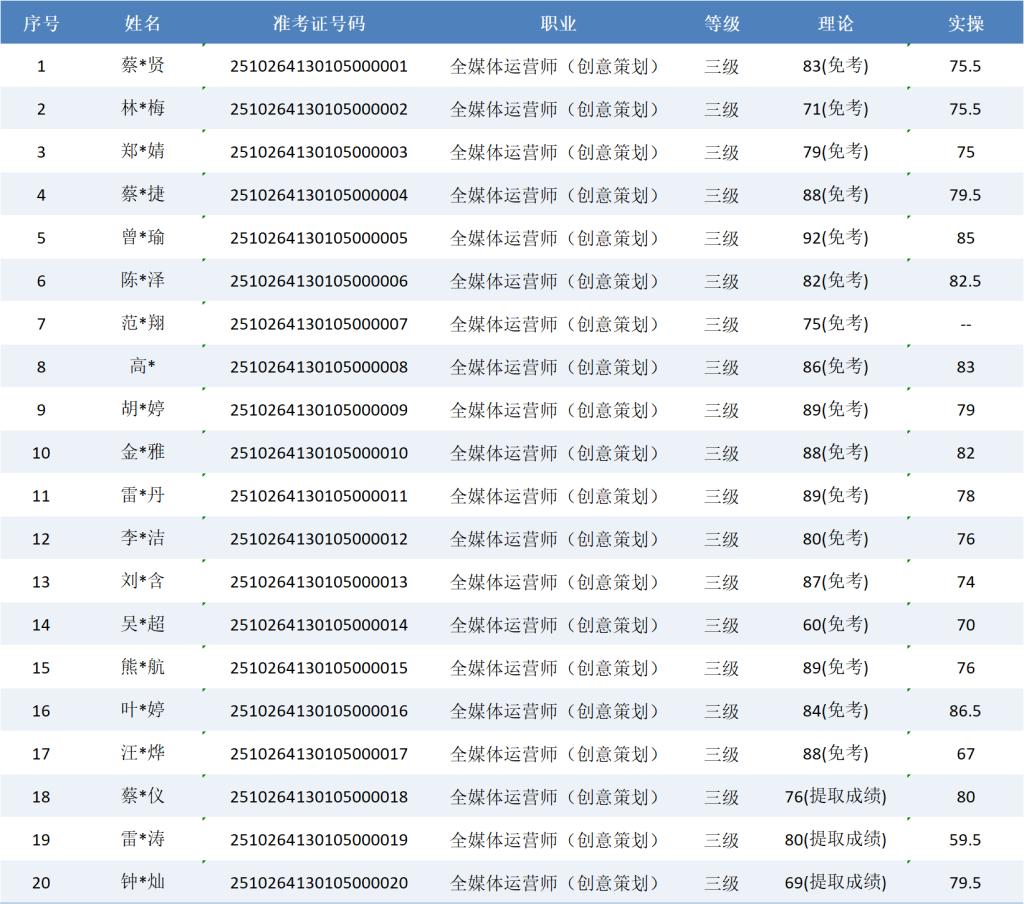Select the name cell 钟*灿
Viewport: 1024px width, 904px height.
(x=143, y=883)
